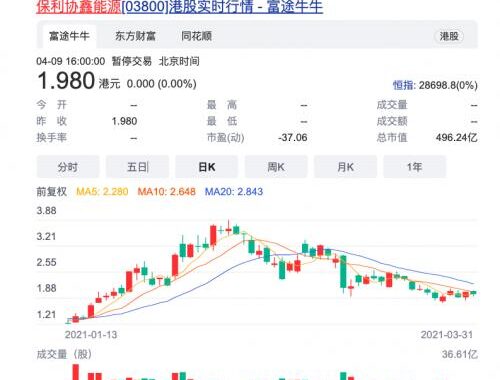Switch to the 同花顺 tab
The width and height of the screenshot is (500, 380).
(197, 36)
